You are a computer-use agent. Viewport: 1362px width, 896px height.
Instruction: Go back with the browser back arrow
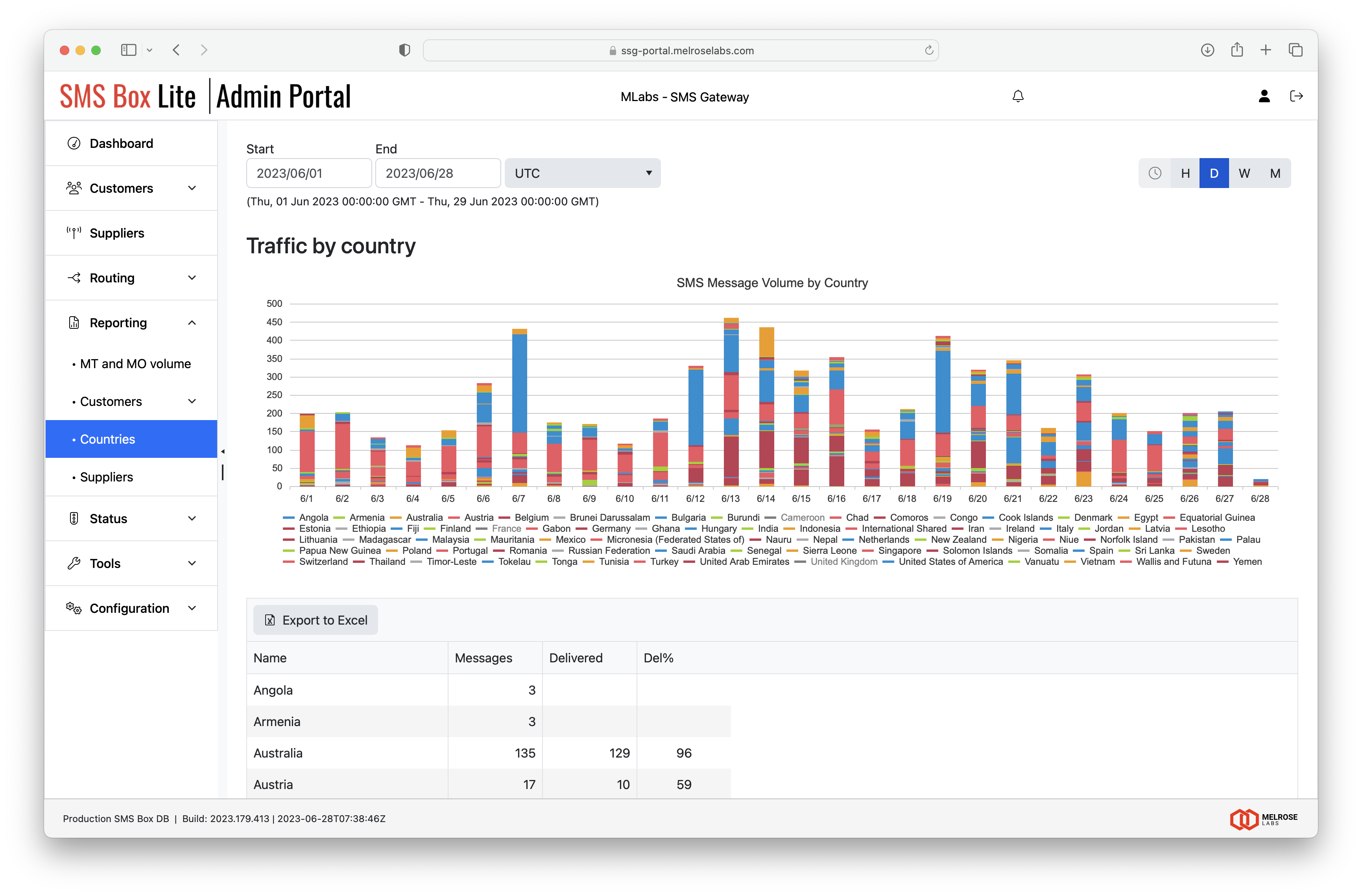click(176, 50)
